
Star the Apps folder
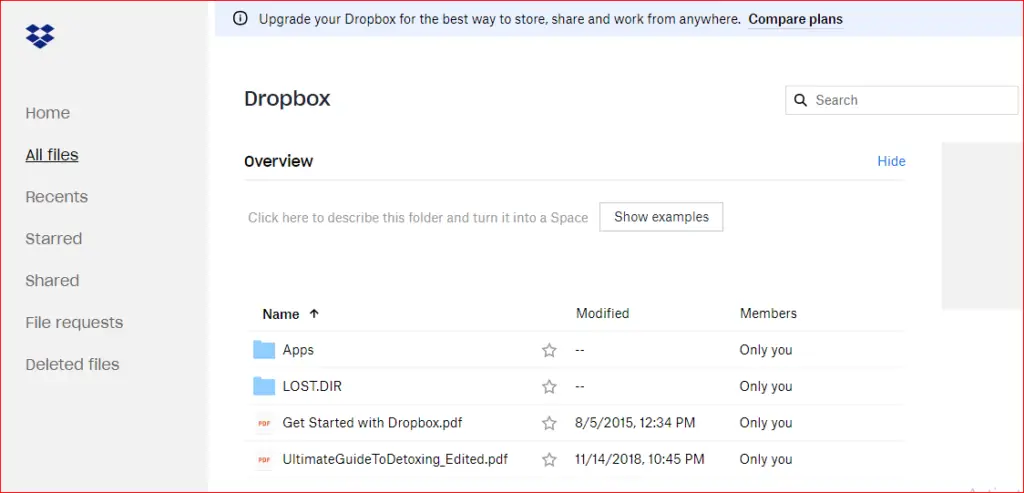[549, 351]
